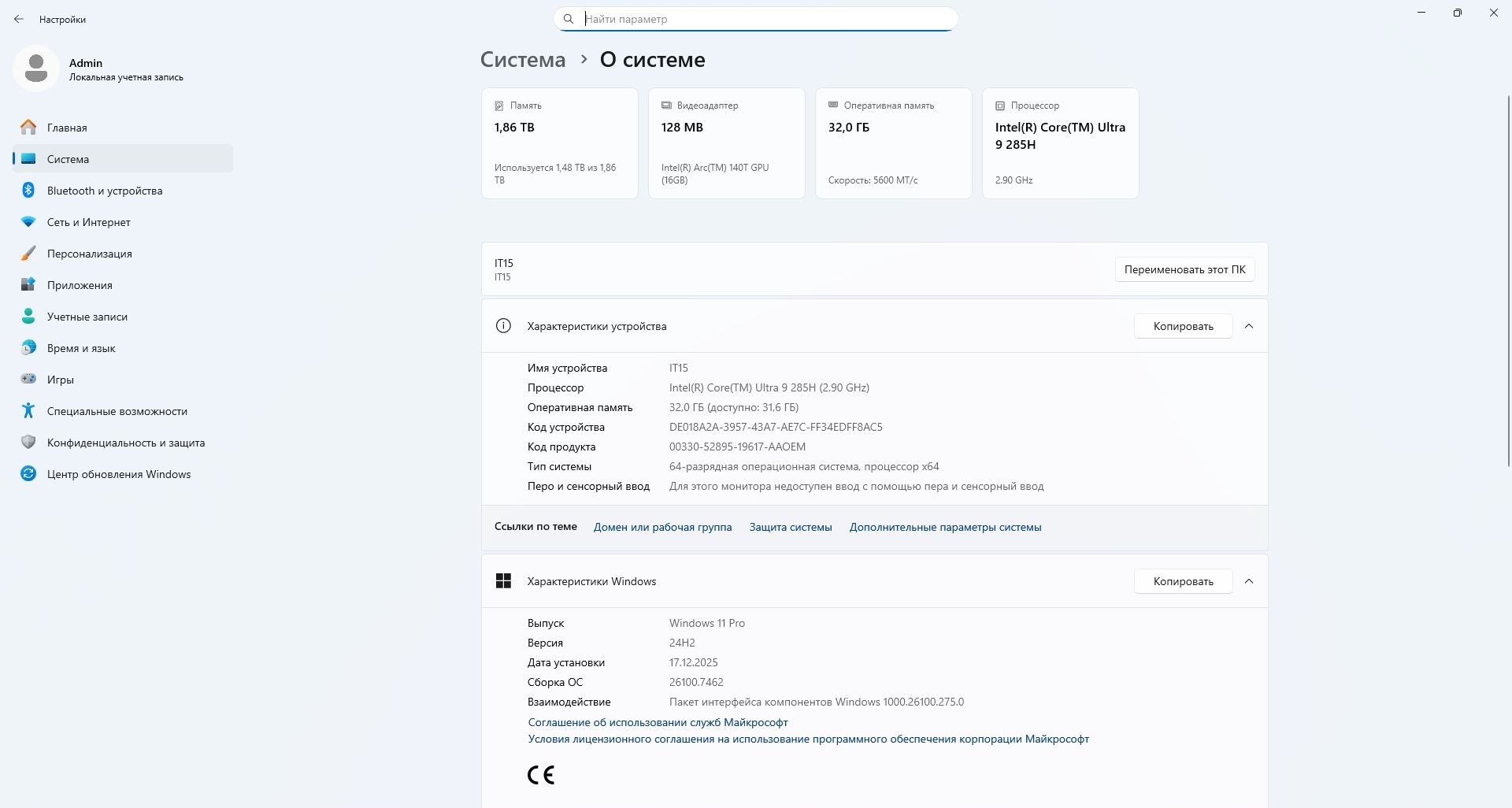
Task: Open Учетные записи page
Action: (x=123, y=317)
